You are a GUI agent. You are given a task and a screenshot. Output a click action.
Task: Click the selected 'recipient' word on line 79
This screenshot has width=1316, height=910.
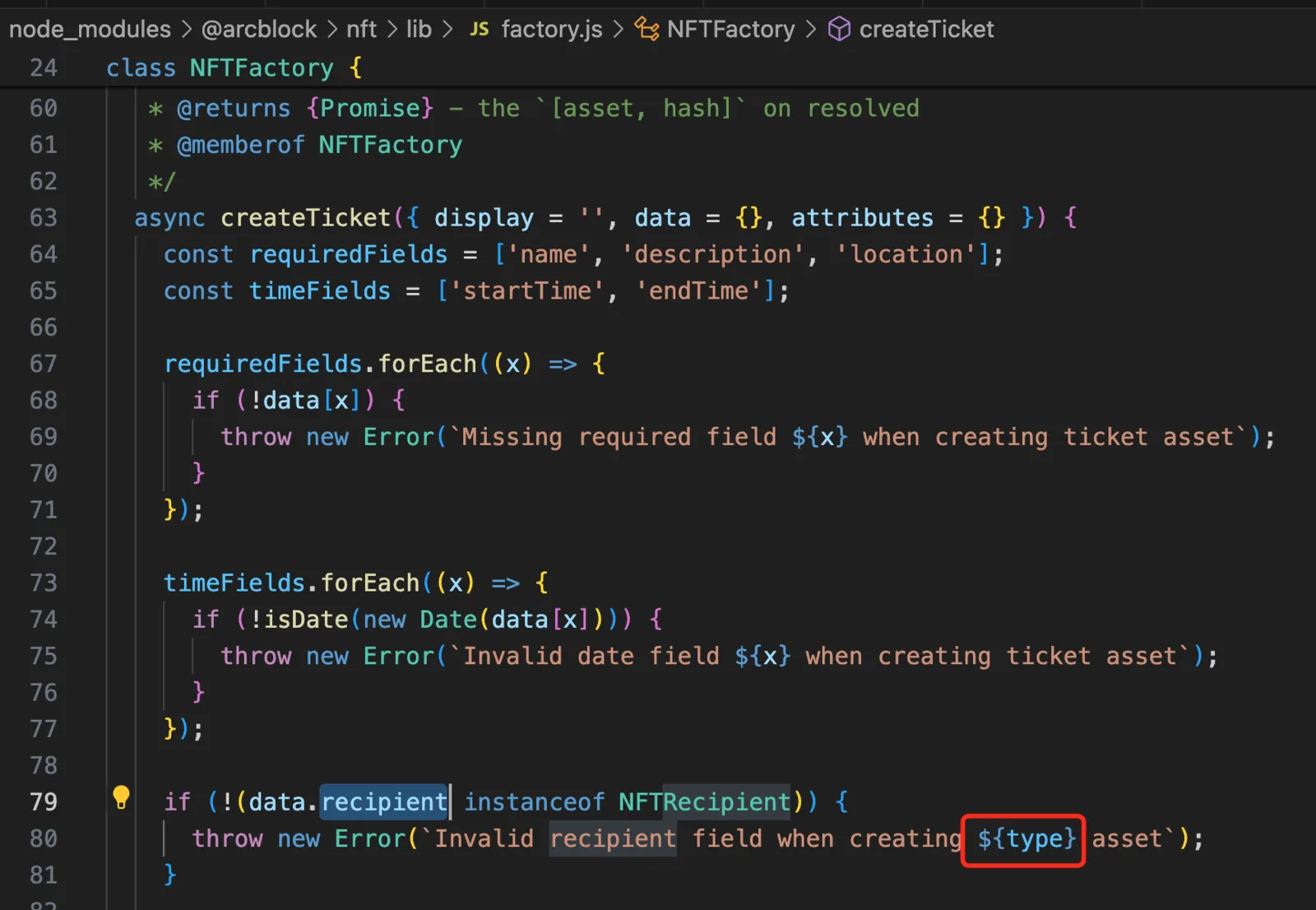point(384,802)
